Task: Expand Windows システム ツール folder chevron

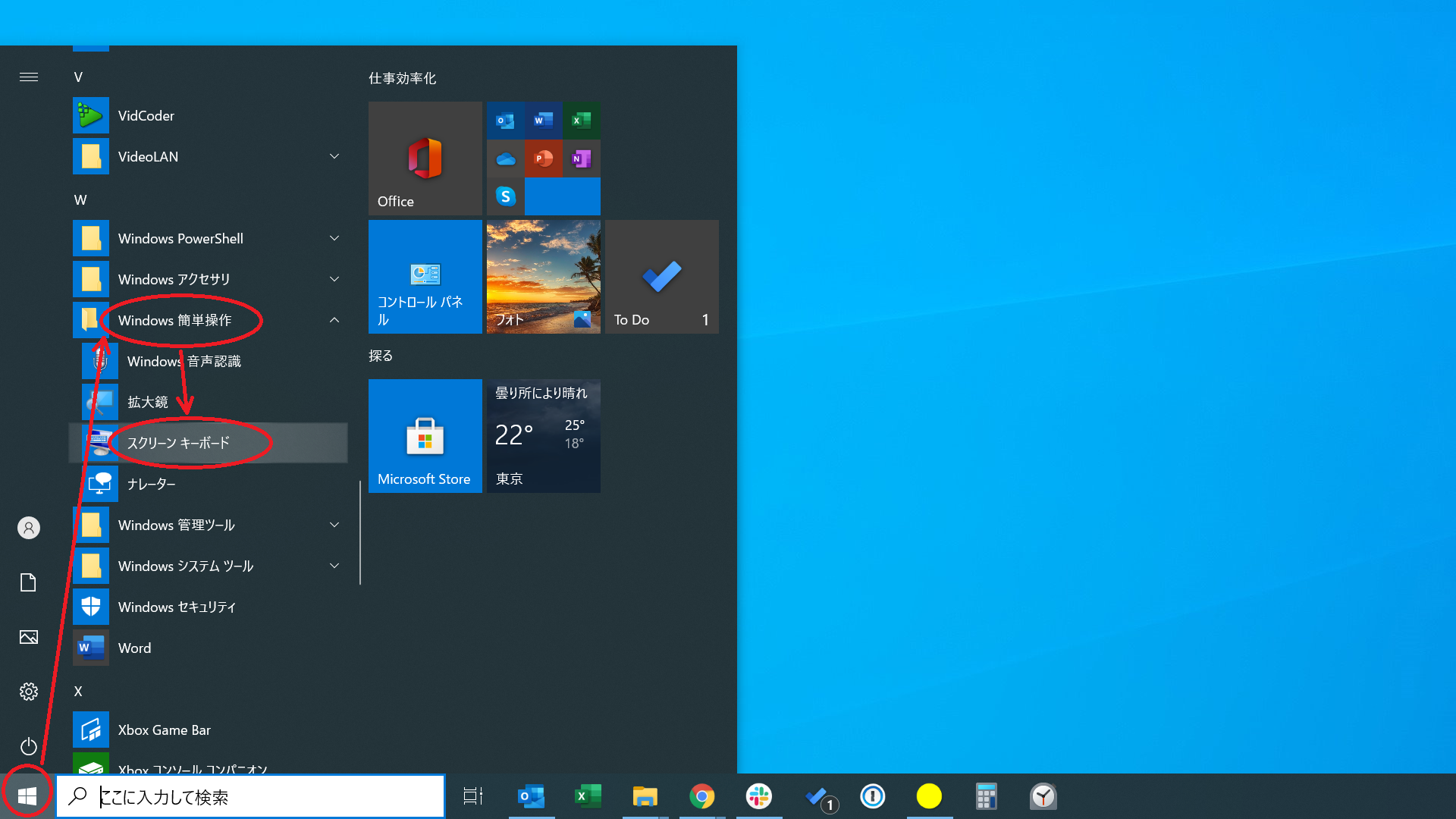Action: tap(334, 566)
